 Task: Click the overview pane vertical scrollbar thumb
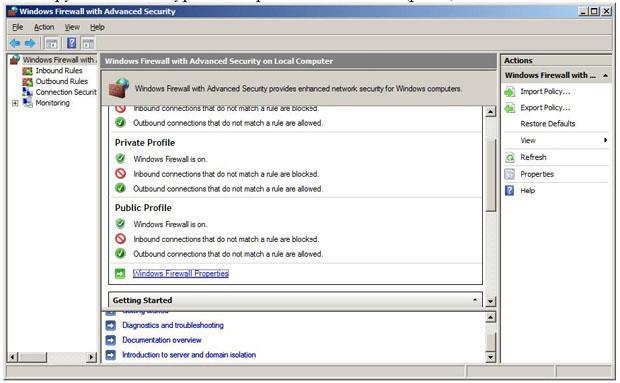(490, 176)
